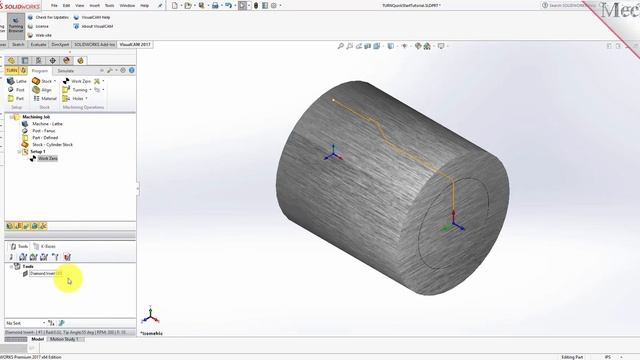This screenshot has width=640, height=360.
Task: Click the TURN mode button
Action: point(12,70)
